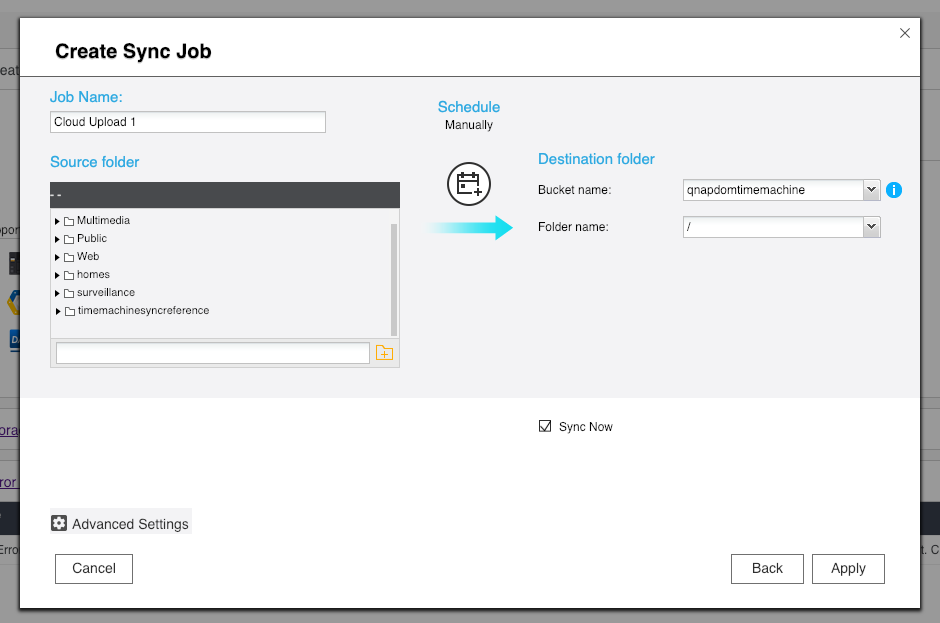
Task: Select the homes folder icon
Action: click(x=69, y=275)
